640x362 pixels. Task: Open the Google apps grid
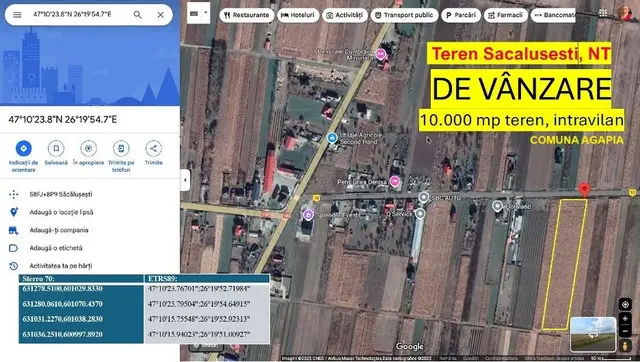(603, 13)
